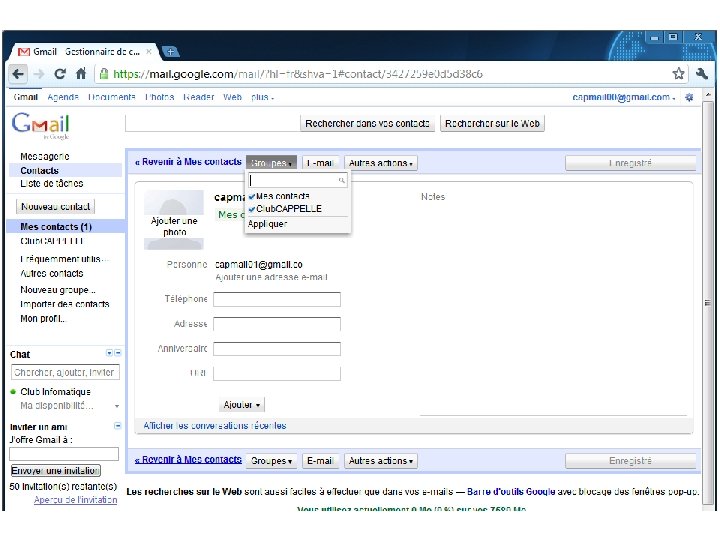Click the magnifier in group search box
Image resolution: width=720 pixels, height=540 pixels.
click(342, 180)
